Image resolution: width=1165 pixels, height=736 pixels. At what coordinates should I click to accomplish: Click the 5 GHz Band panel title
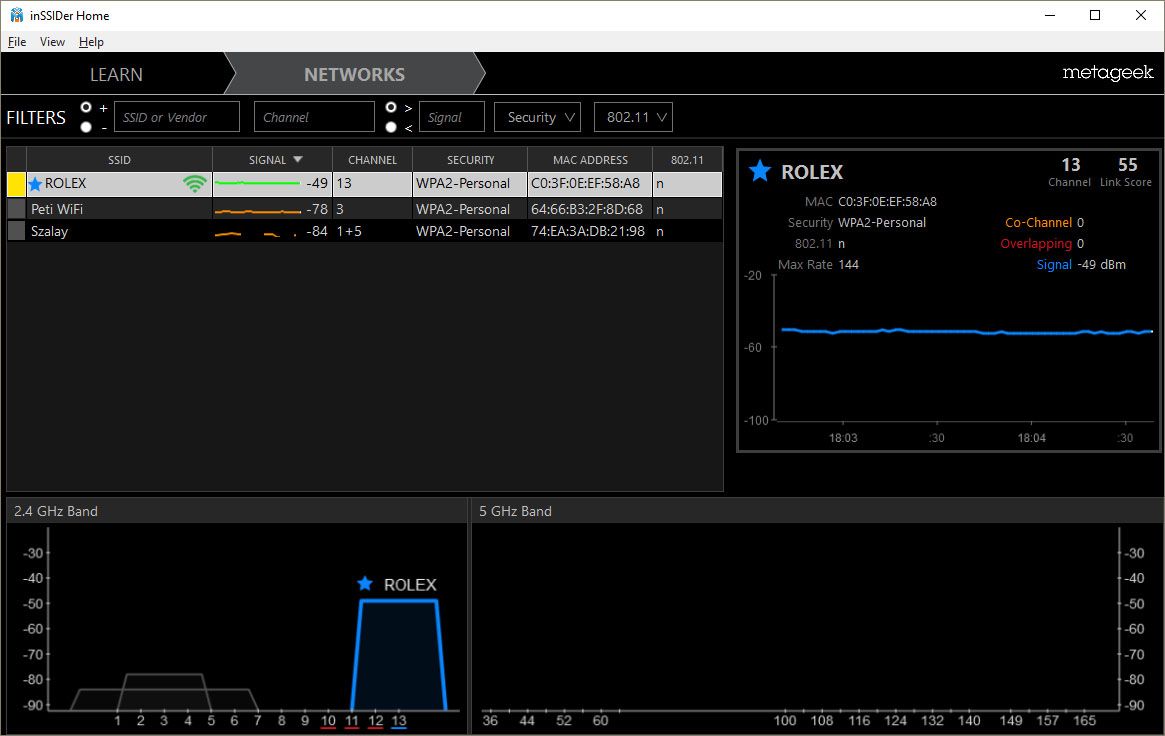click(515, 511)
